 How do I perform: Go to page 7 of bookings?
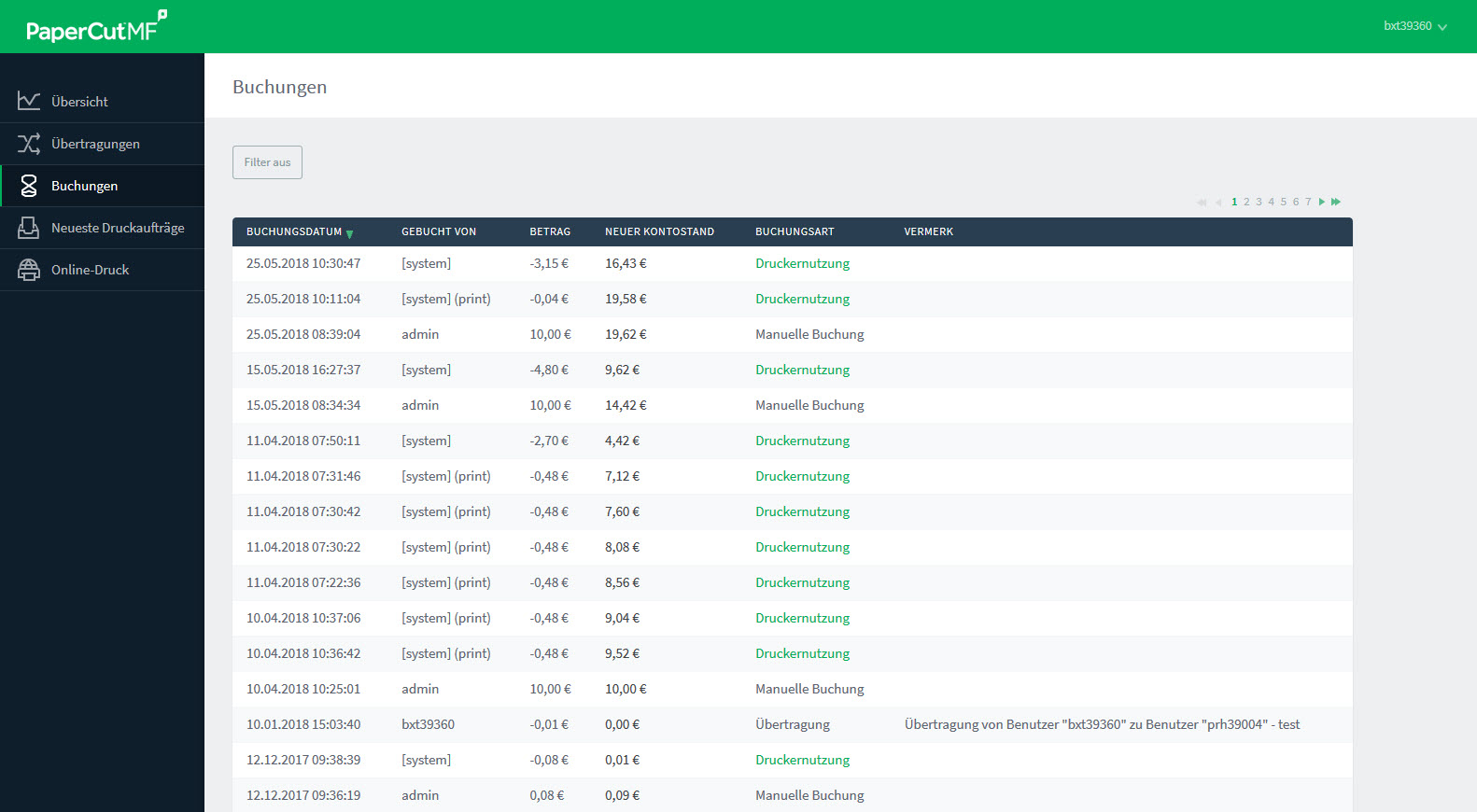1308,202
